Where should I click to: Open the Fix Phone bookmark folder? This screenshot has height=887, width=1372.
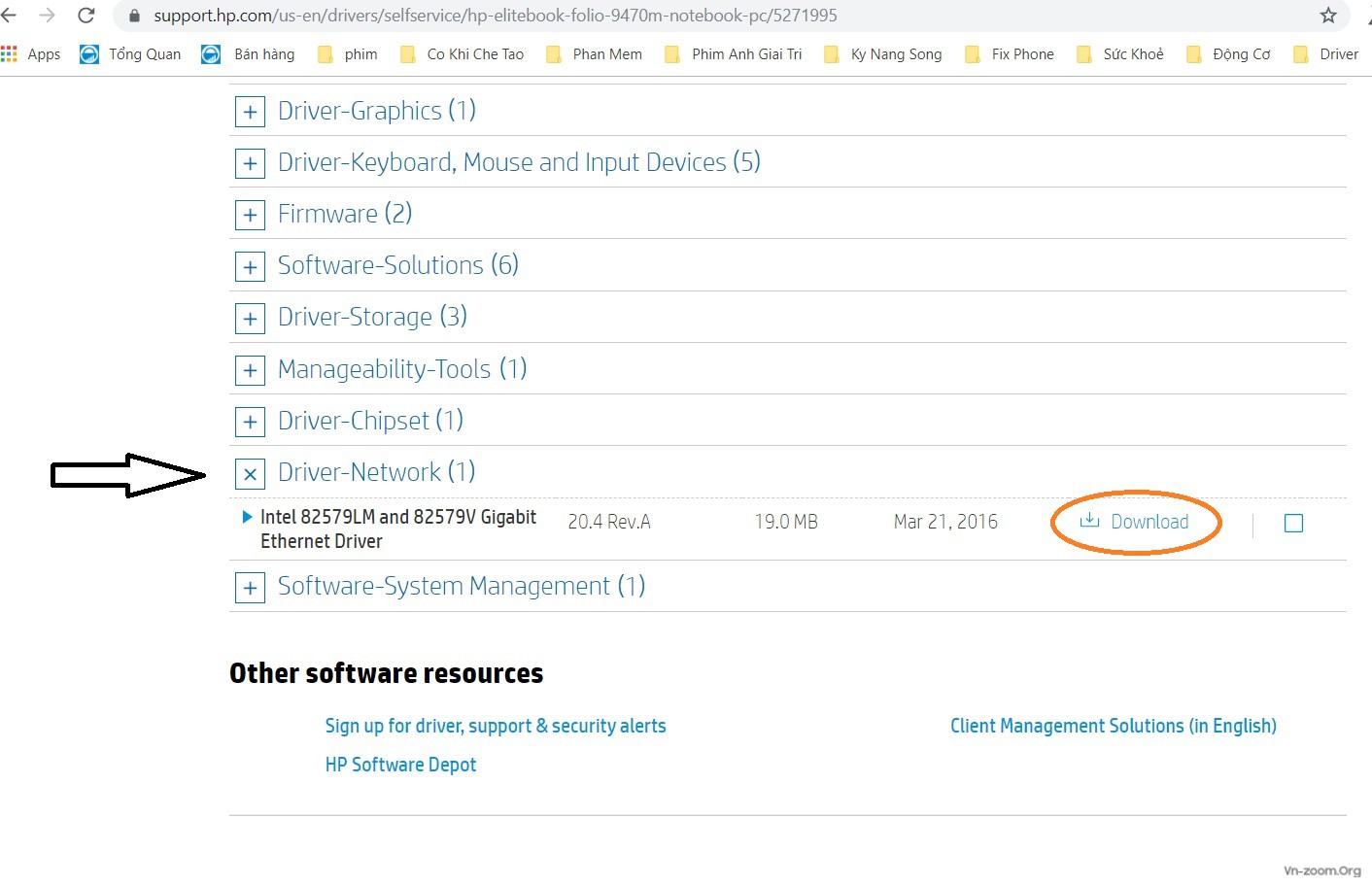(1009, 53)
